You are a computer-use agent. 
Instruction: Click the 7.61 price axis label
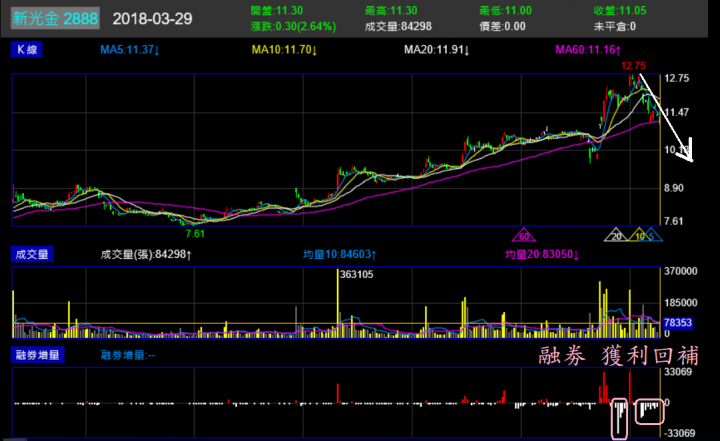[x=674, y=221]
